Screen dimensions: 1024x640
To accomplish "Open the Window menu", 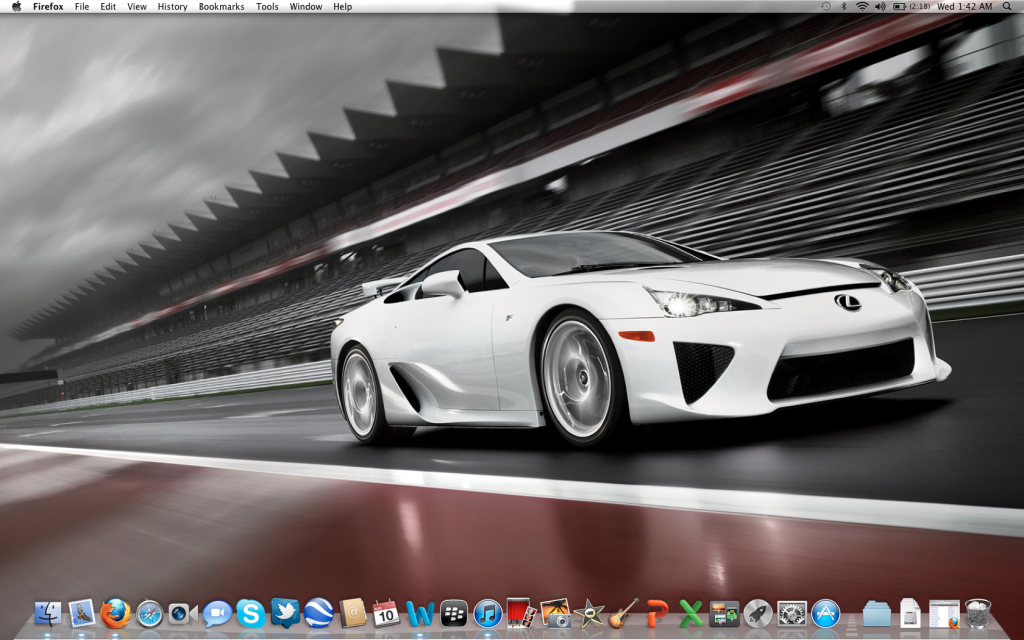I will pos(306,7).
